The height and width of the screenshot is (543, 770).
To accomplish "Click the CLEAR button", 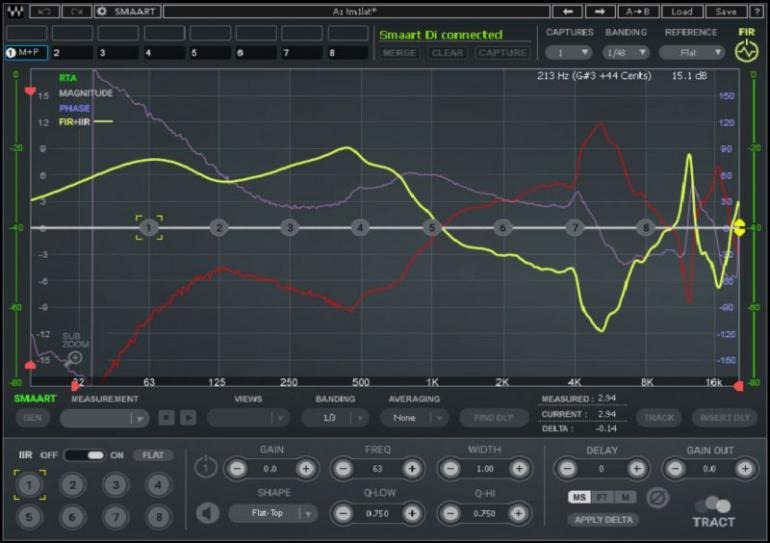I will [447, 53].
